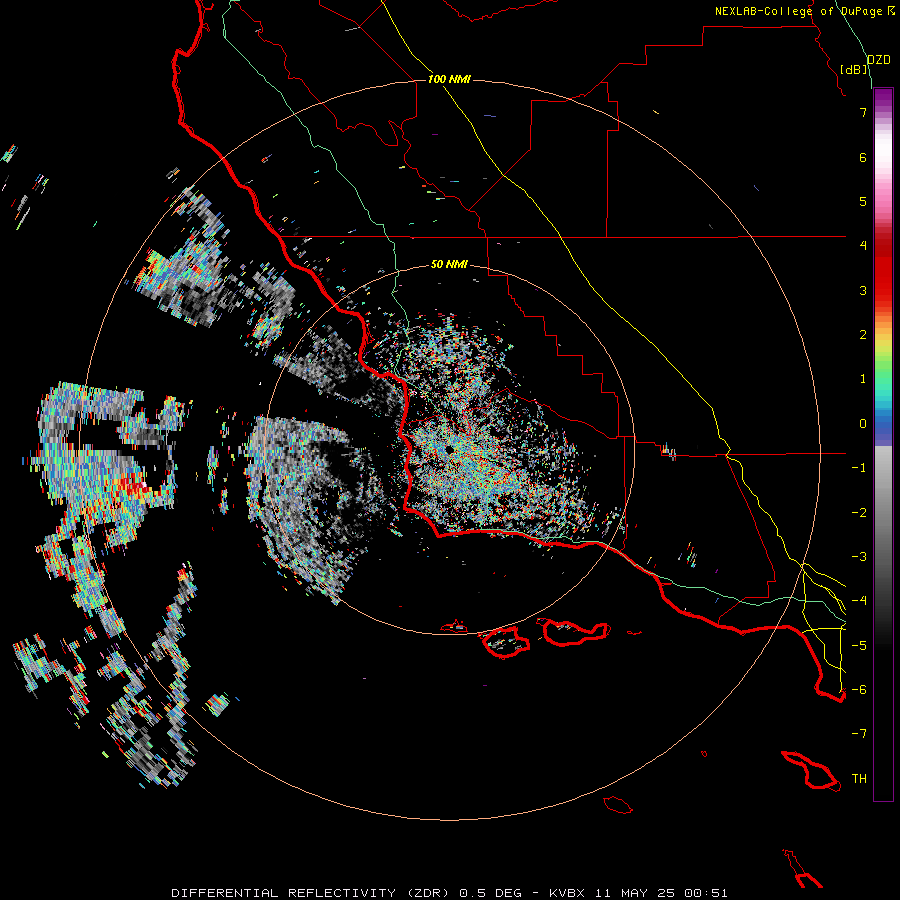Click the scale value 7 on the legend
The height and width of the screenshot is (900, 900).
click(x=863, y=112)
